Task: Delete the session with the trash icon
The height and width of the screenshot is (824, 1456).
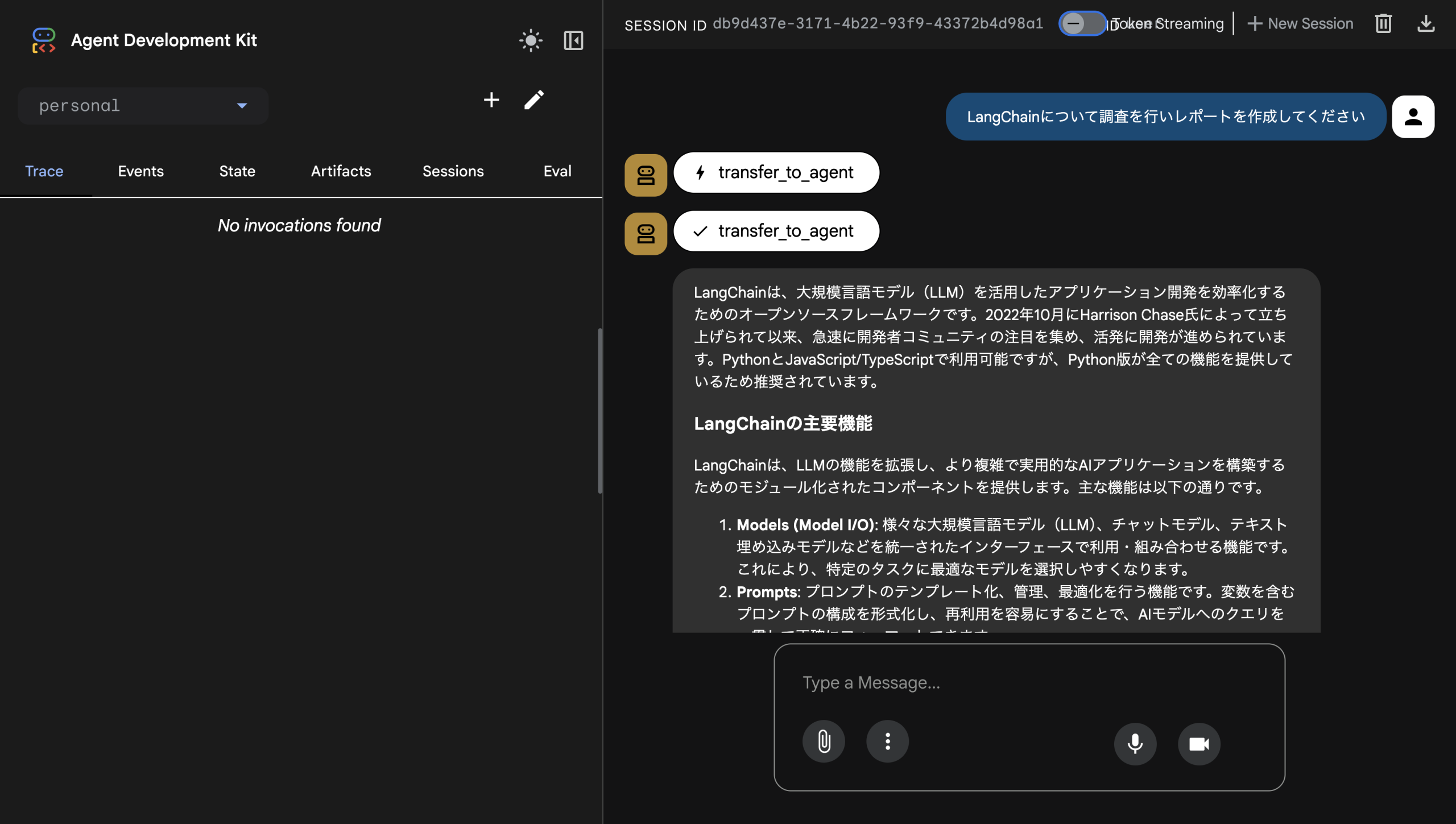Action: click(1384, 23)
